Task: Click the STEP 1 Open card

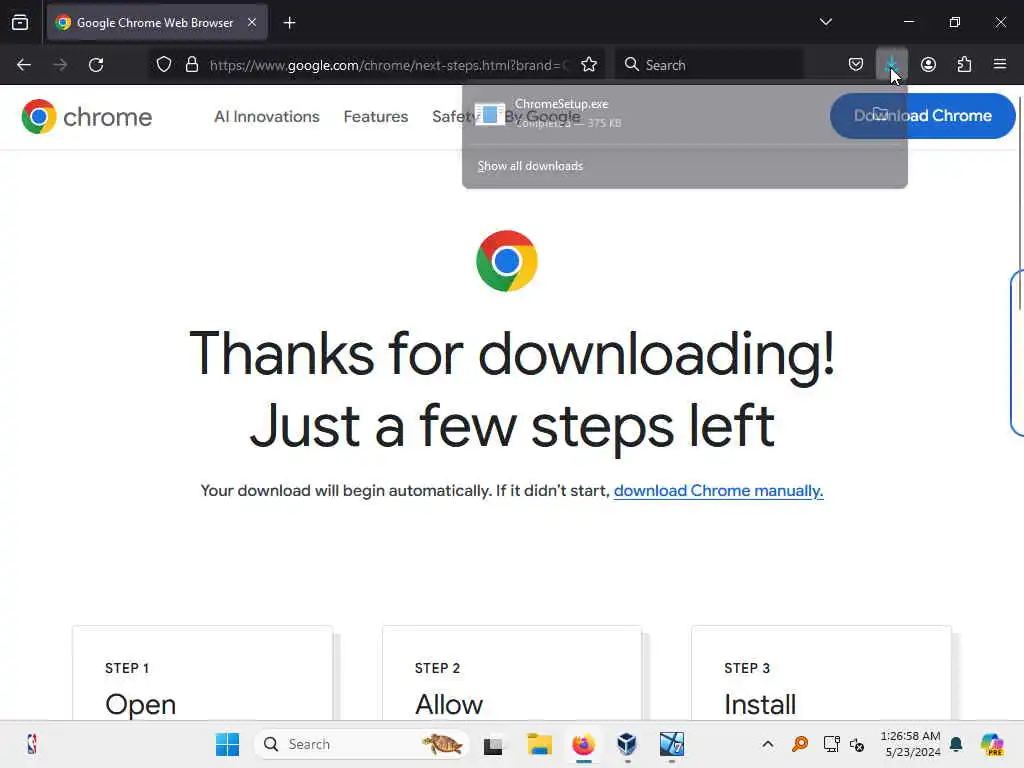Action: 202,673
